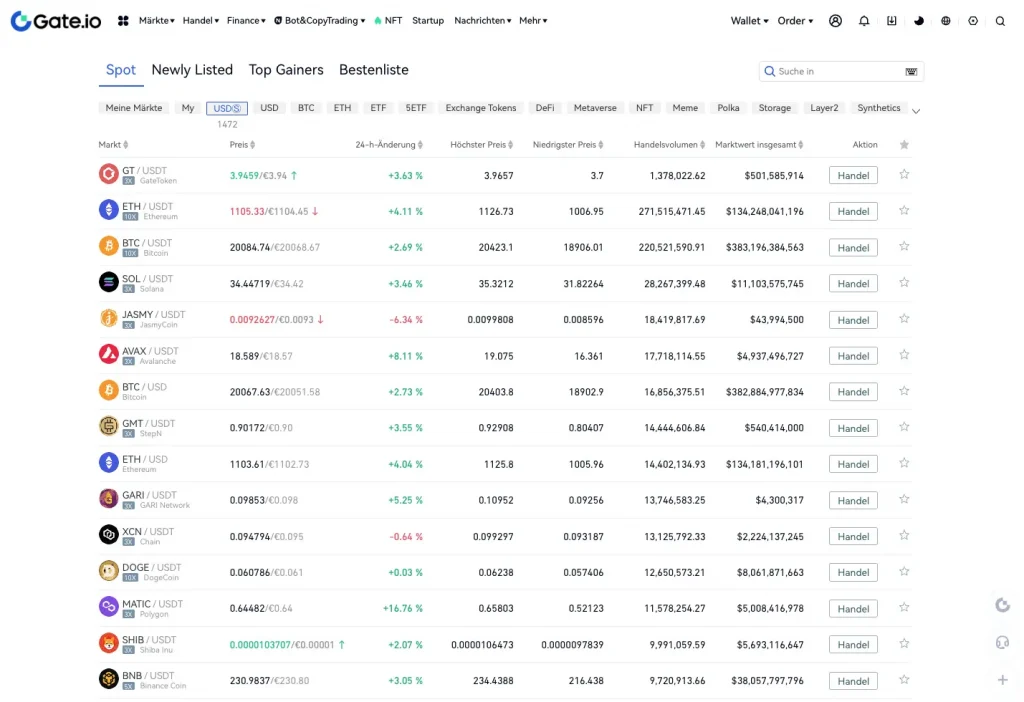Select the Newly Listed tab

pyautogui.click(x=192, y=70)
